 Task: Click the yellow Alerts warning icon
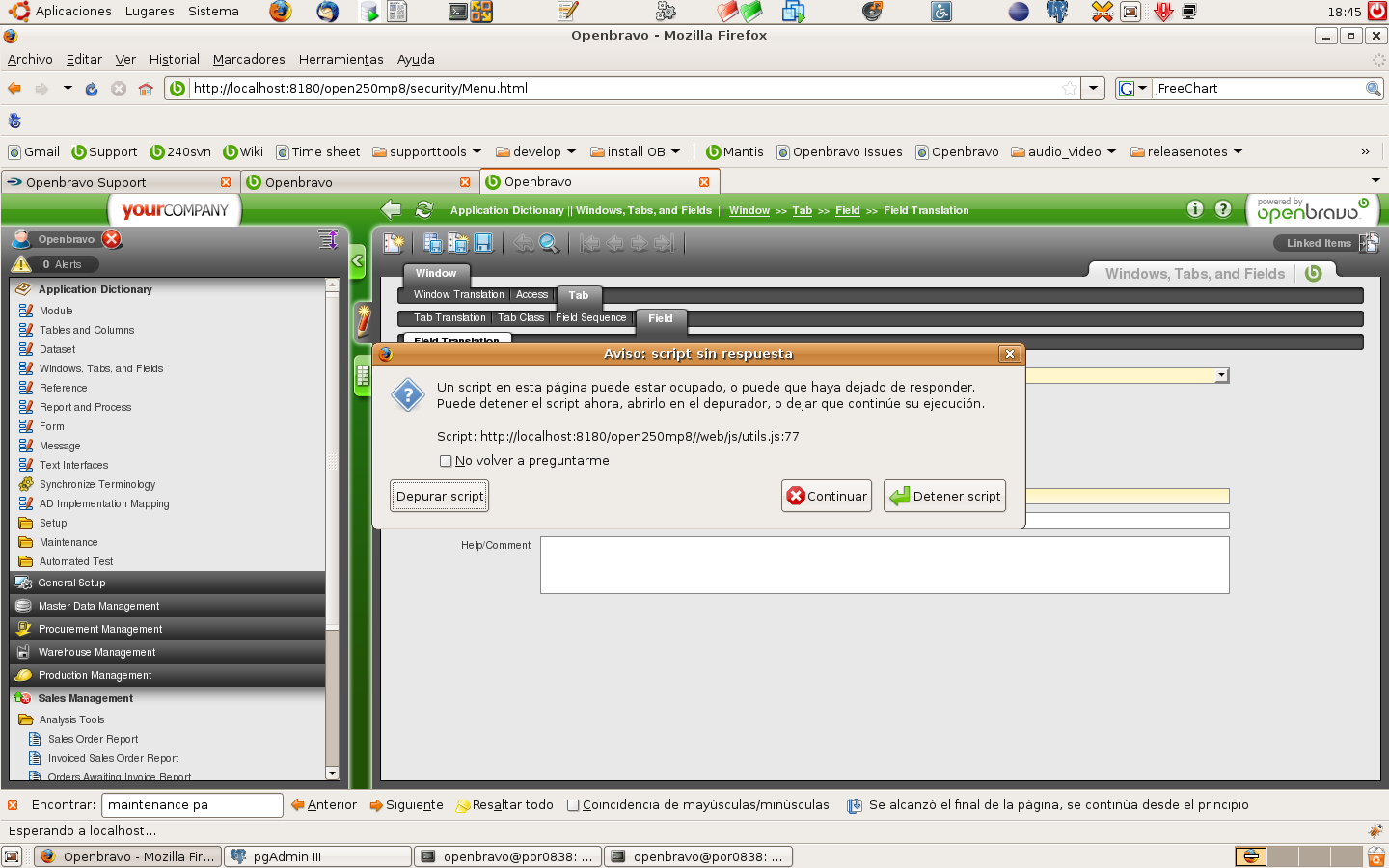(x=21, y=264)
